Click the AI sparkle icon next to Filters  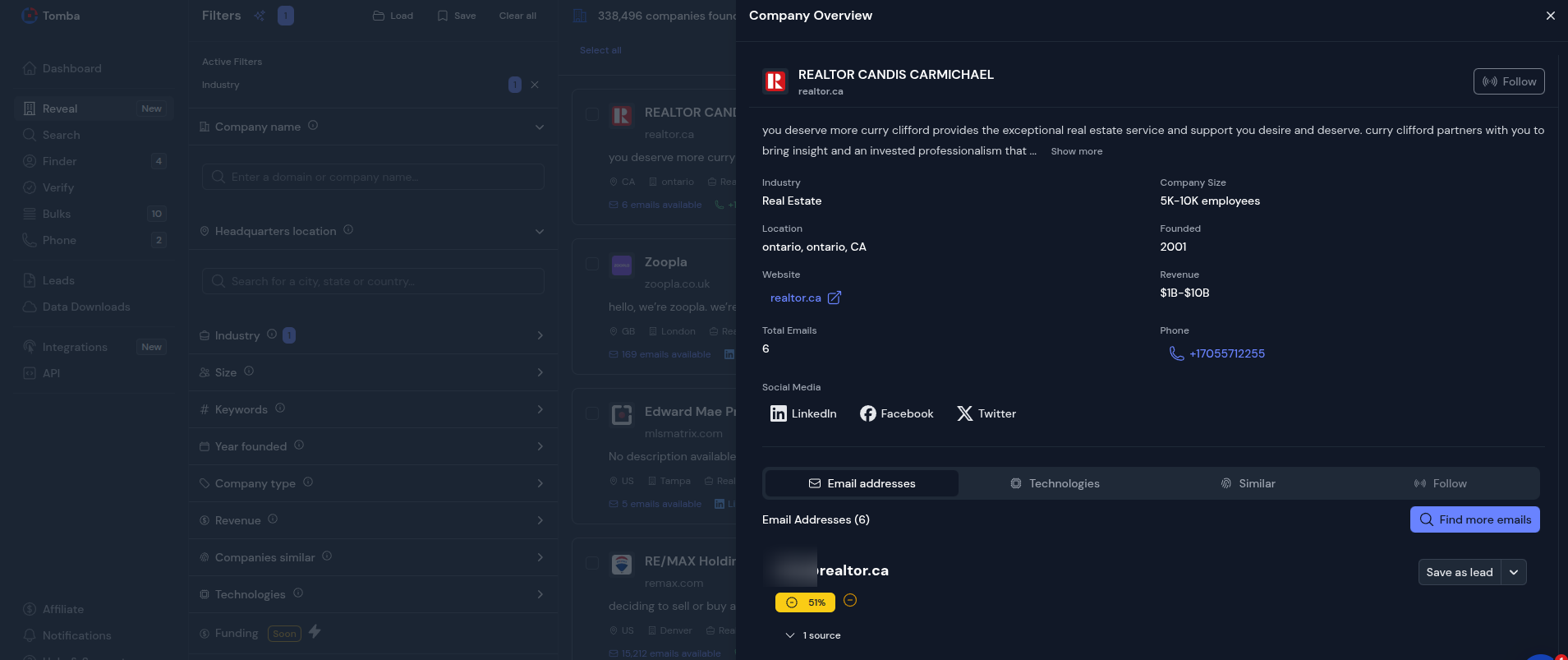click(x=260, y=16)
